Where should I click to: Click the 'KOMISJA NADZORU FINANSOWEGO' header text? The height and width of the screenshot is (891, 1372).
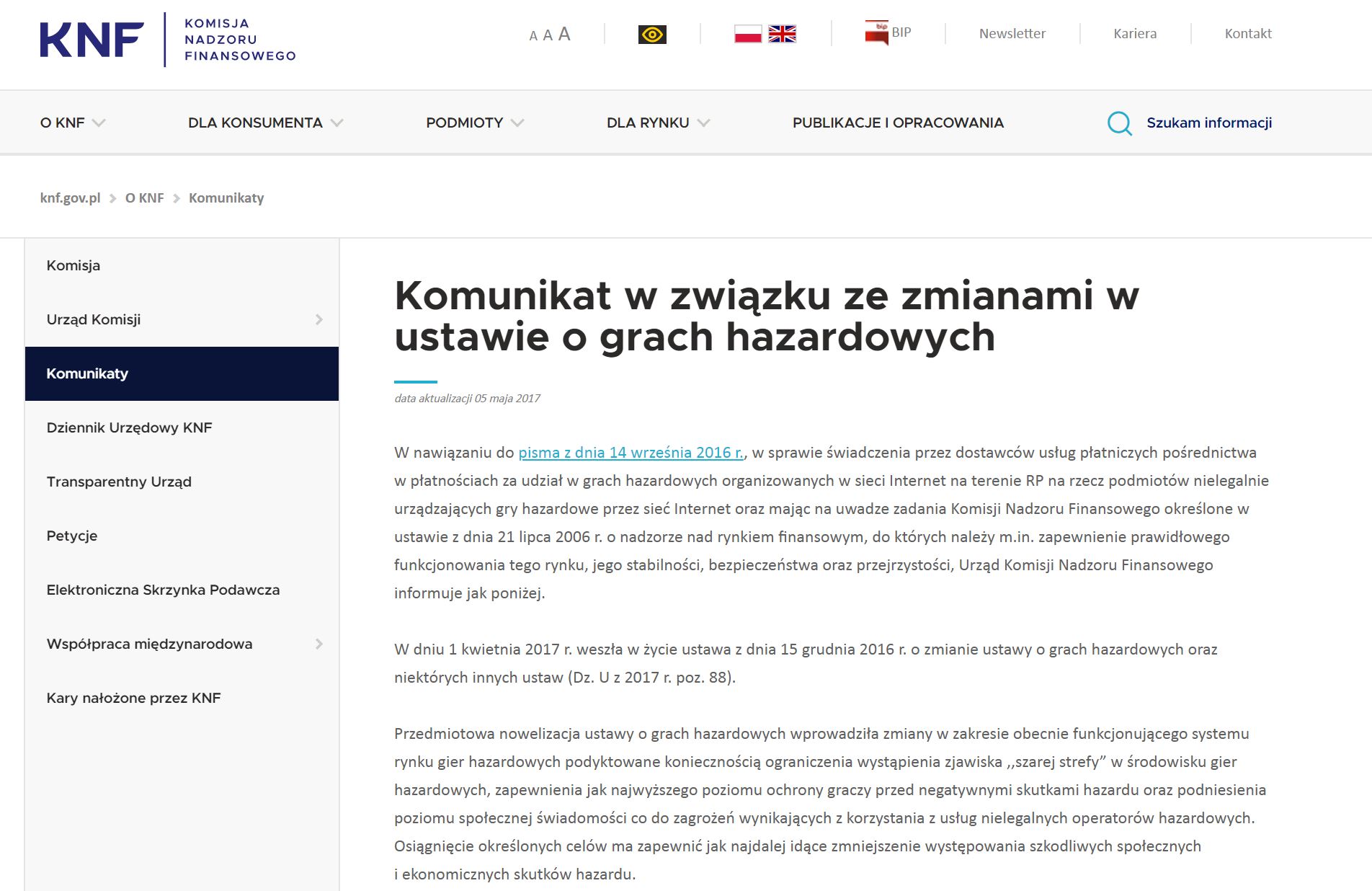coord(240,40)
